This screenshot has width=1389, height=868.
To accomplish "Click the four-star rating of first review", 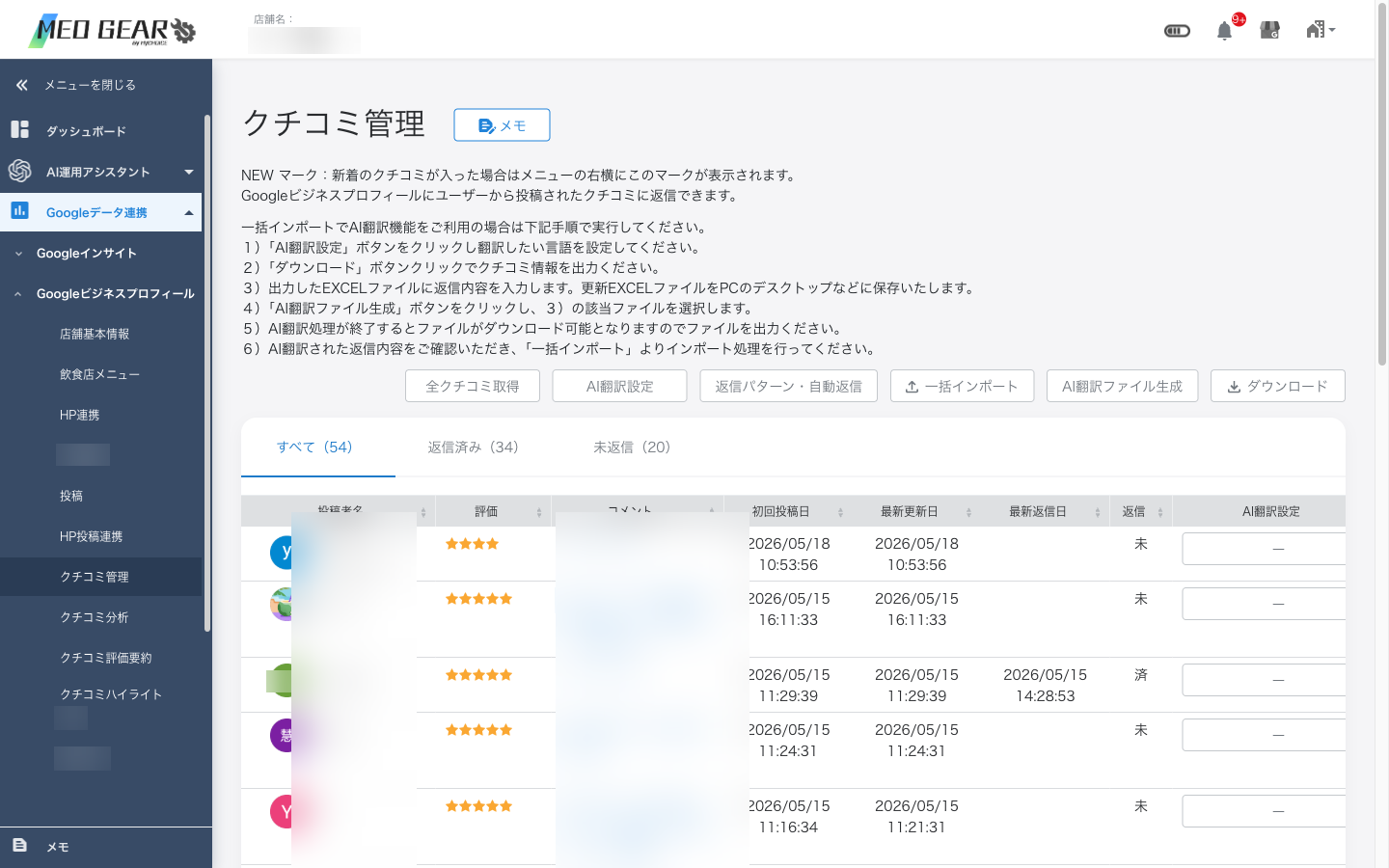I will [x=472, y=544].
